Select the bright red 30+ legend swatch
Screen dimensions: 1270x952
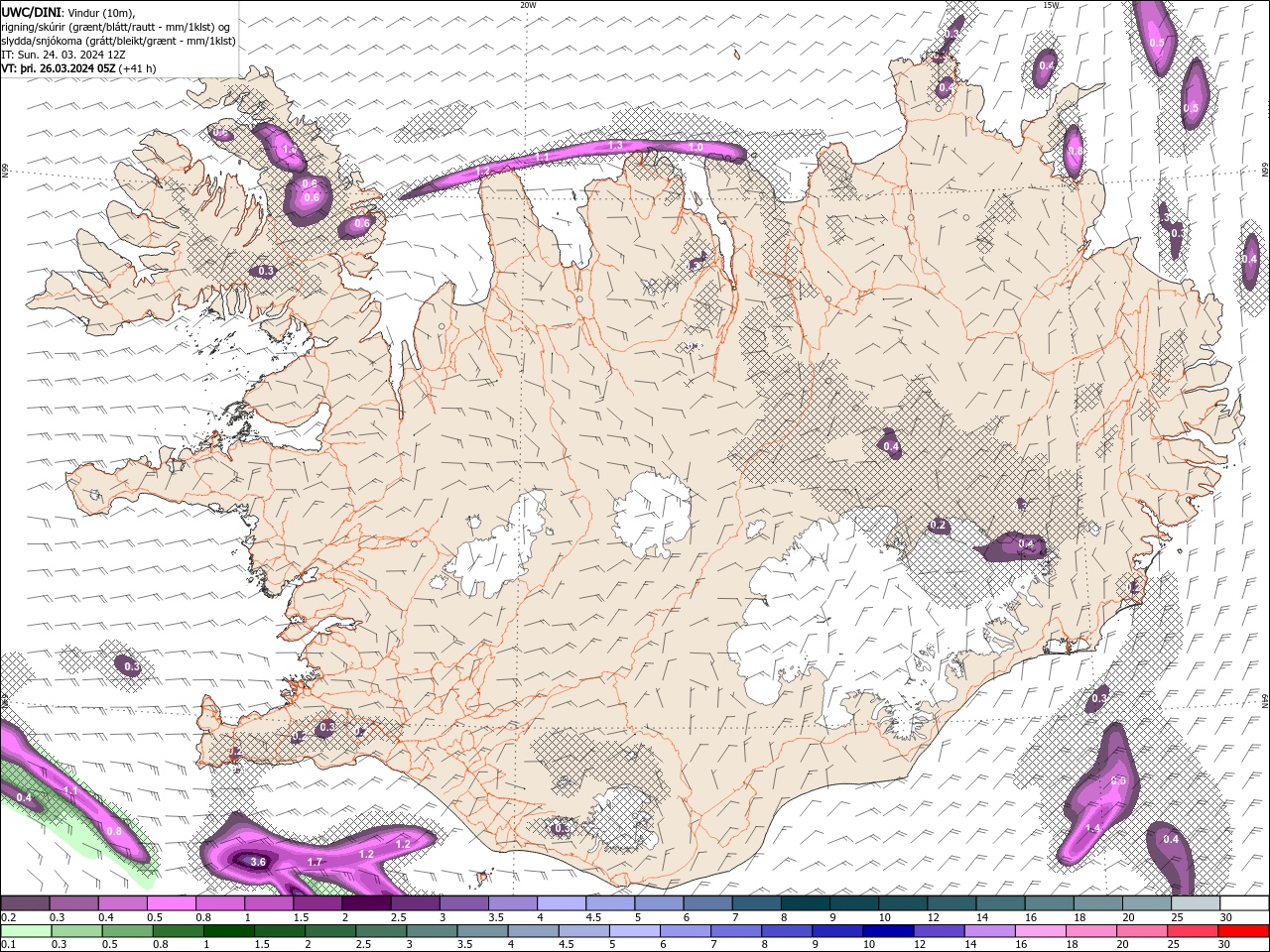point(1242,931)
